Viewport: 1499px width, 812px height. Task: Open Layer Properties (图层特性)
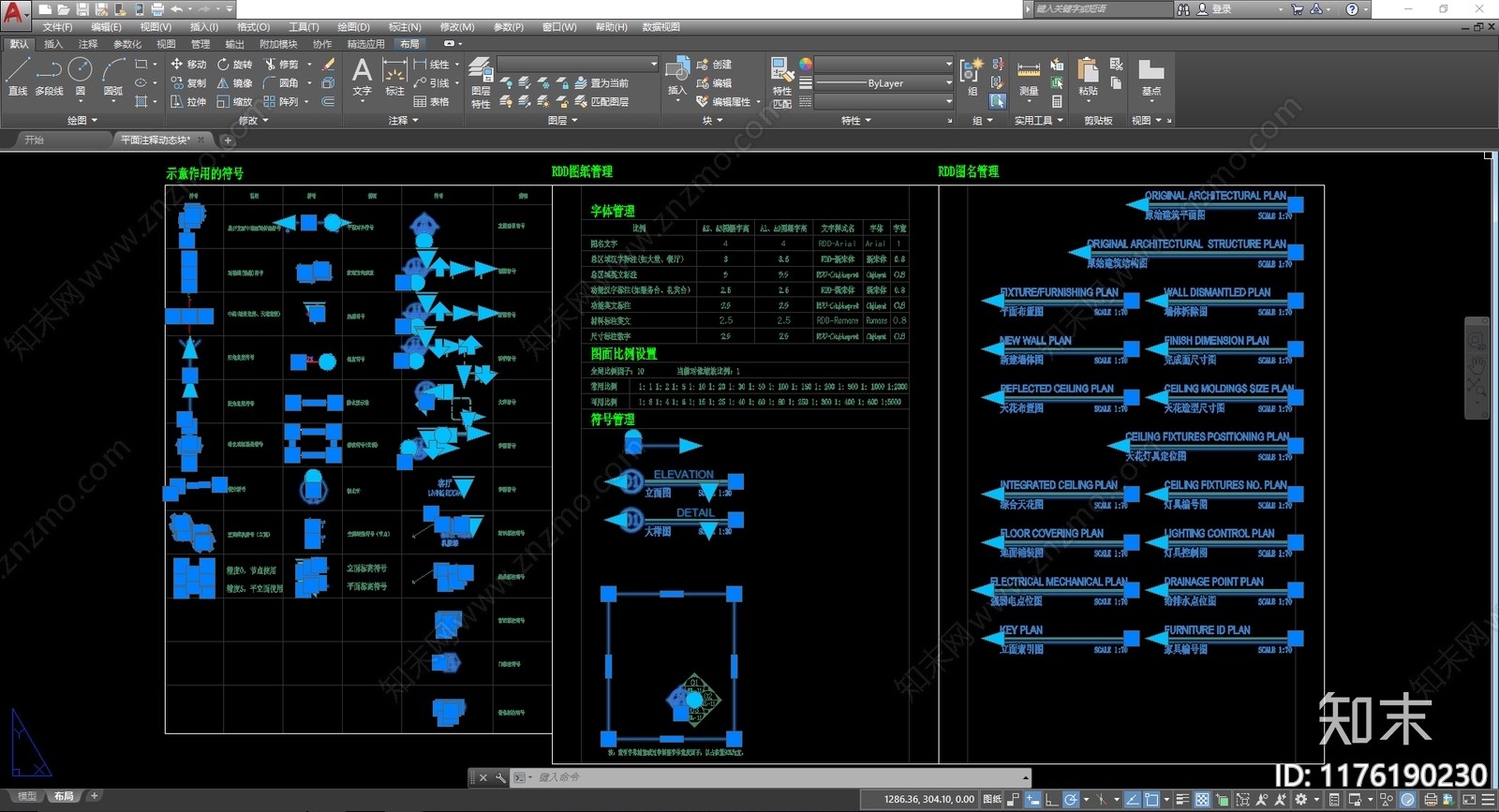click(481, 82)
